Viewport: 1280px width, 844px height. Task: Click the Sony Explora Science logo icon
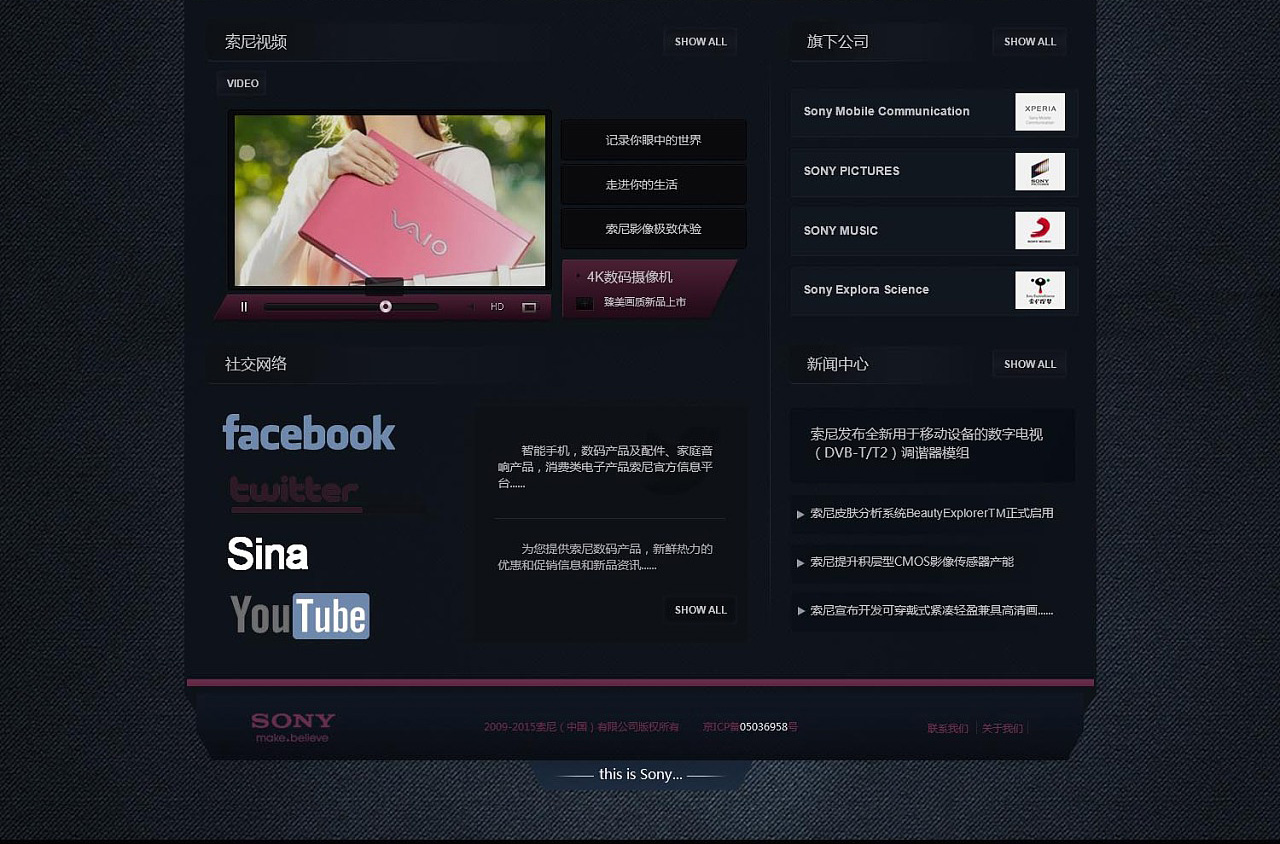click(1040, 291)
